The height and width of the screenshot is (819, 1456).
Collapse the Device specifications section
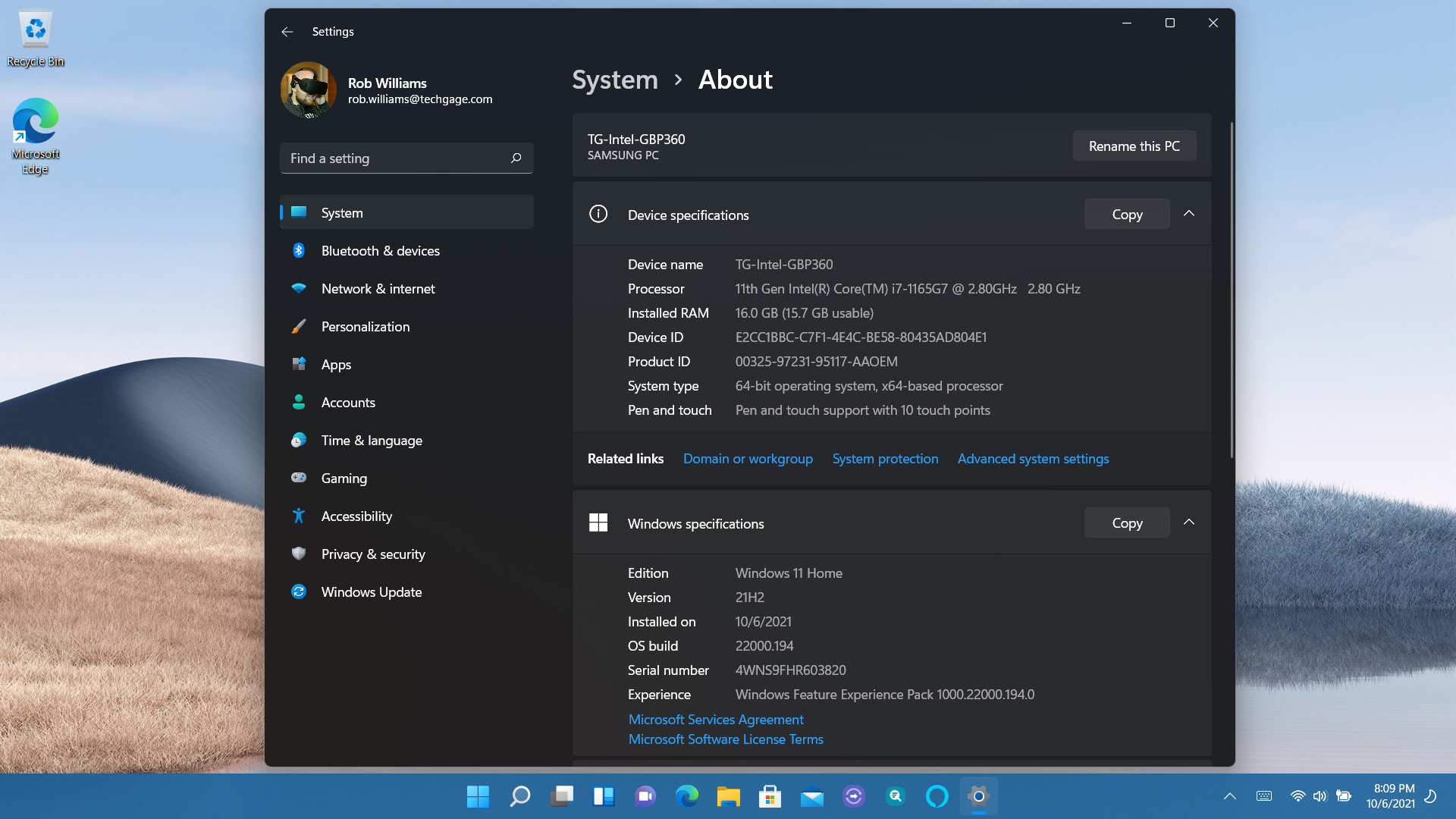coord(1189,214)
